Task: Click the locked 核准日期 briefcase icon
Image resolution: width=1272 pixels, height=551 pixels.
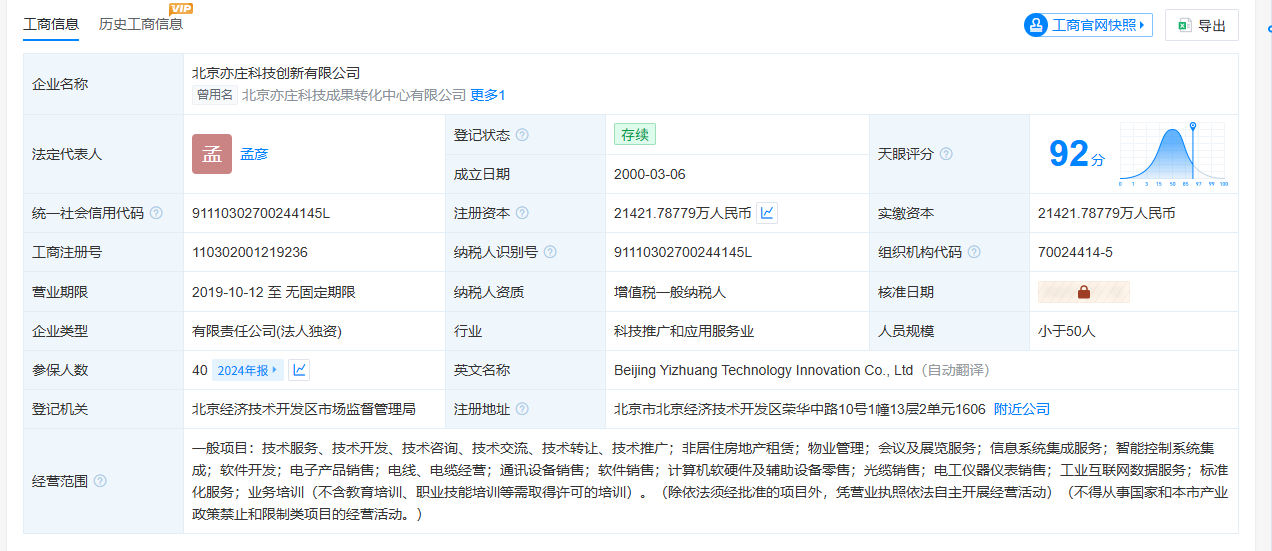Action: [x=1083, y=292]
